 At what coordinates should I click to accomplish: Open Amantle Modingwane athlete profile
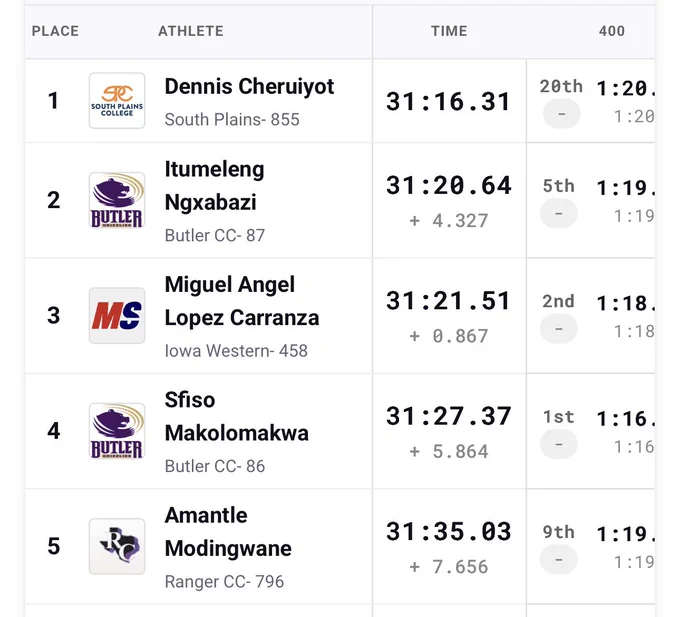pos(228,532)
